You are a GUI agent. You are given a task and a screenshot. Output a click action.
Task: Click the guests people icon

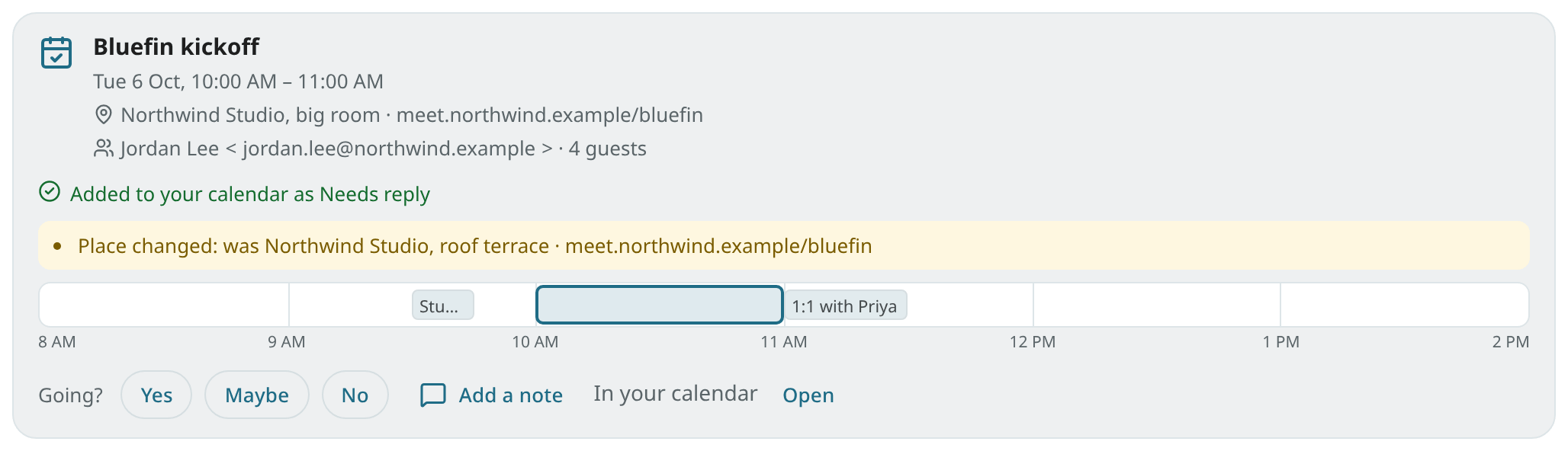[103, 149]
